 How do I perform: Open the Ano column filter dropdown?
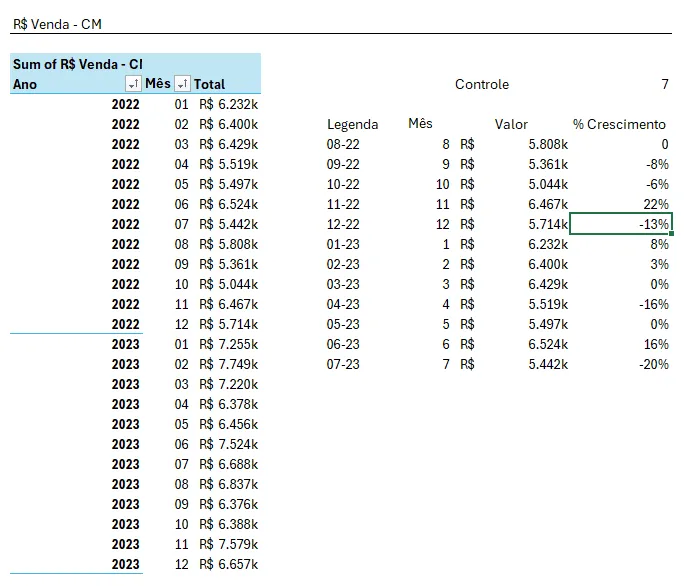133,84
